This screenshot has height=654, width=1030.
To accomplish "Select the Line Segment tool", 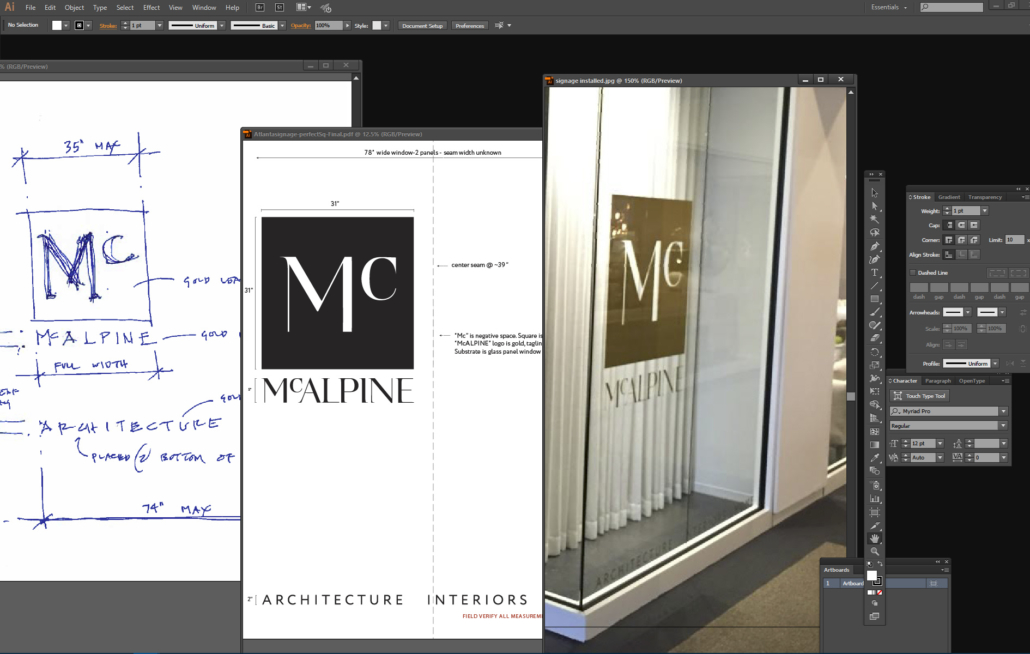I will [874, 286].
